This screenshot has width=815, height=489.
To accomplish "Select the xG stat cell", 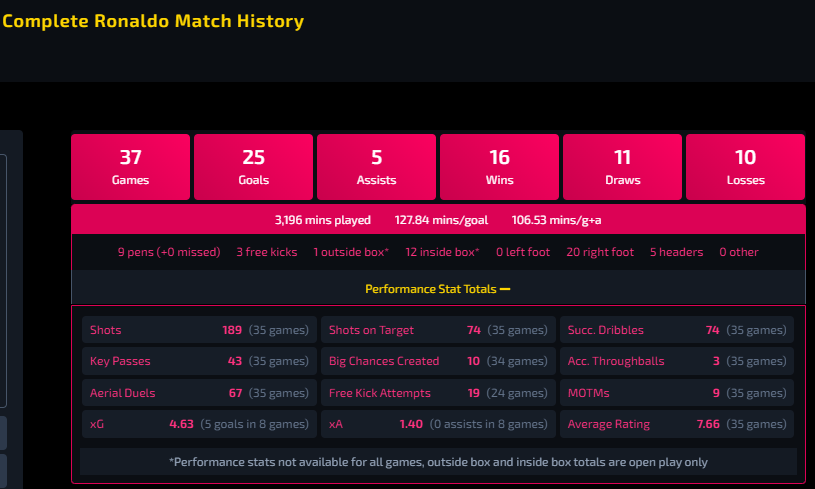I will point(199,424).
